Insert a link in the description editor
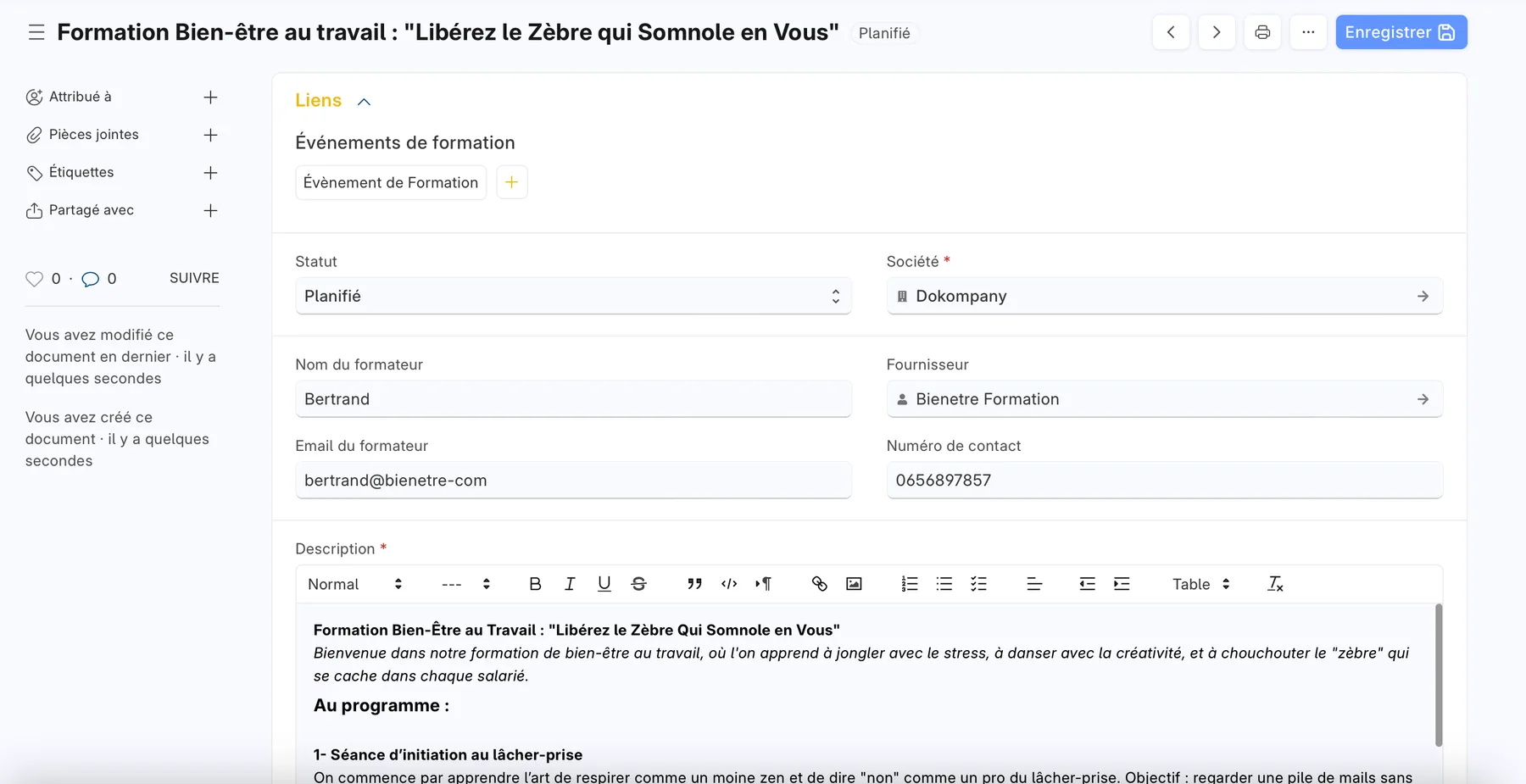Image resolution: width=1526 pixels, height=784 pixels. click(x=819, y=584)
